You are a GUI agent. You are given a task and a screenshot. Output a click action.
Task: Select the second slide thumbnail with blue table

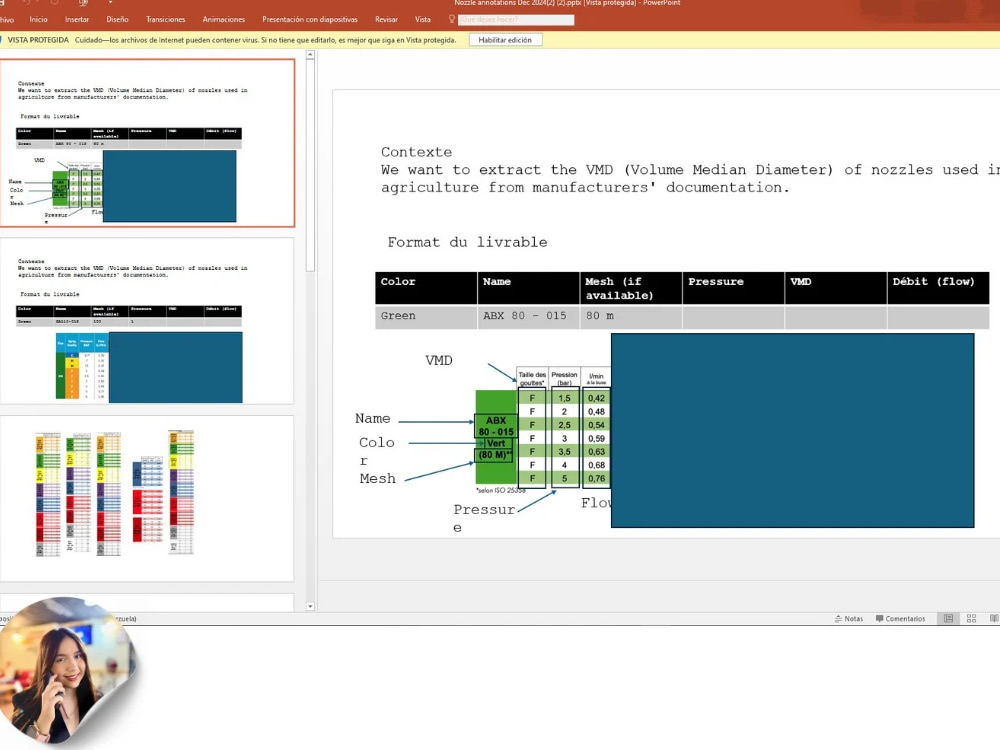(x=147, y=321)
